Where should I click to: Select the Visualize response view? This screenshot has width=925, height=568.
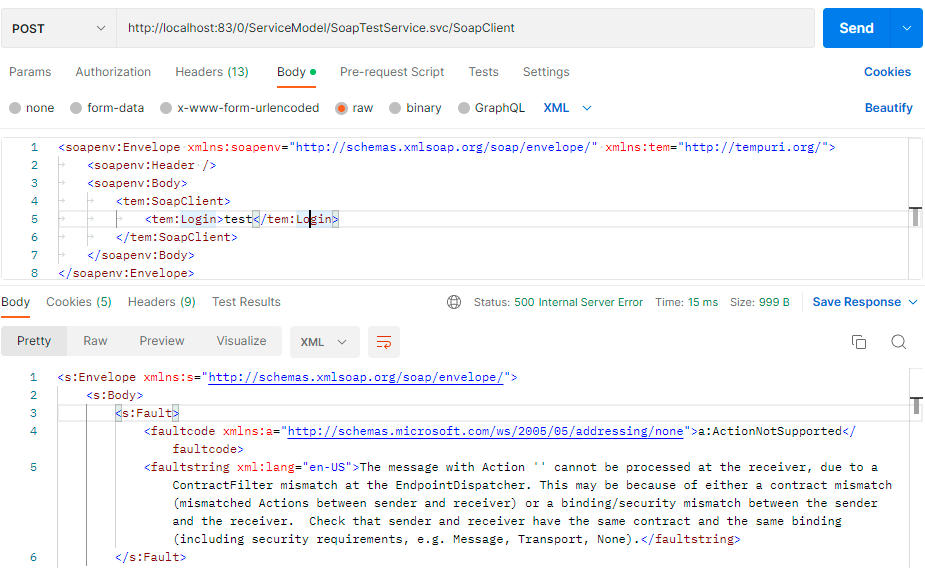pyautogui.click(x=241, y=341)
